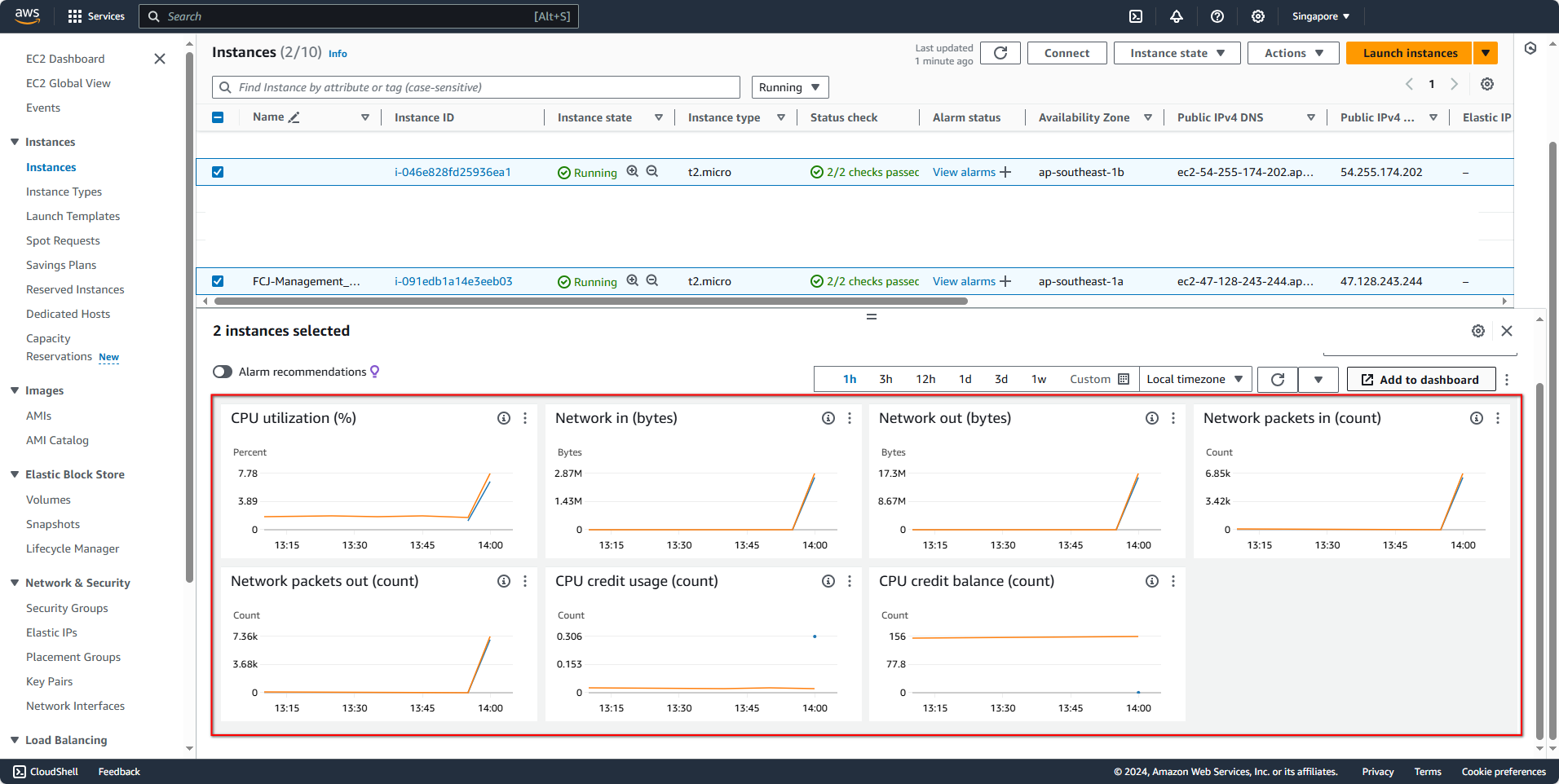1559x784 pixels.
Task: Open the top bar settings gear
Action: [1258, 16]
